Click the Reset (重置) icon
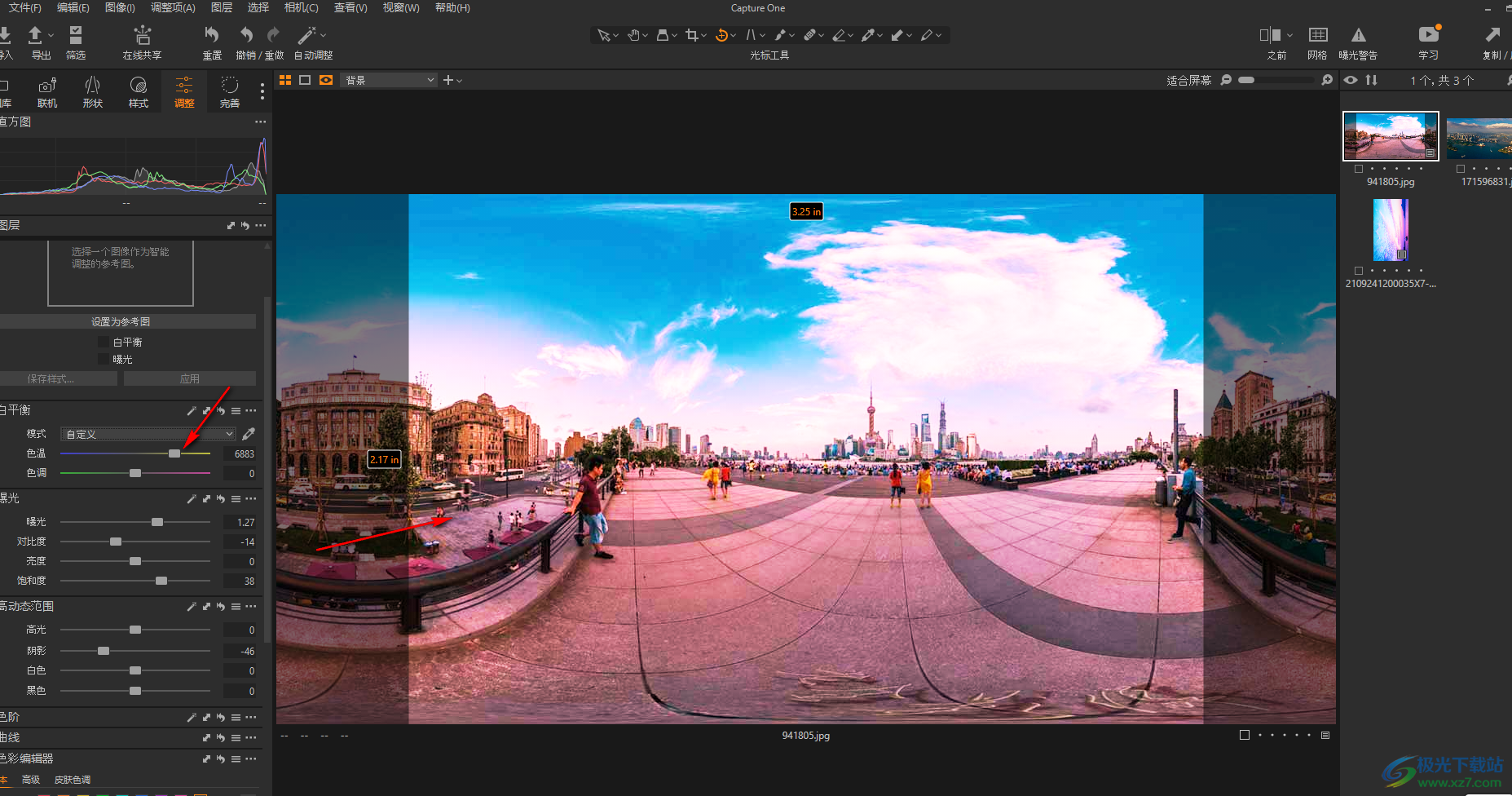This screenshot has width=1512, height=796. (x=212, y=36)
